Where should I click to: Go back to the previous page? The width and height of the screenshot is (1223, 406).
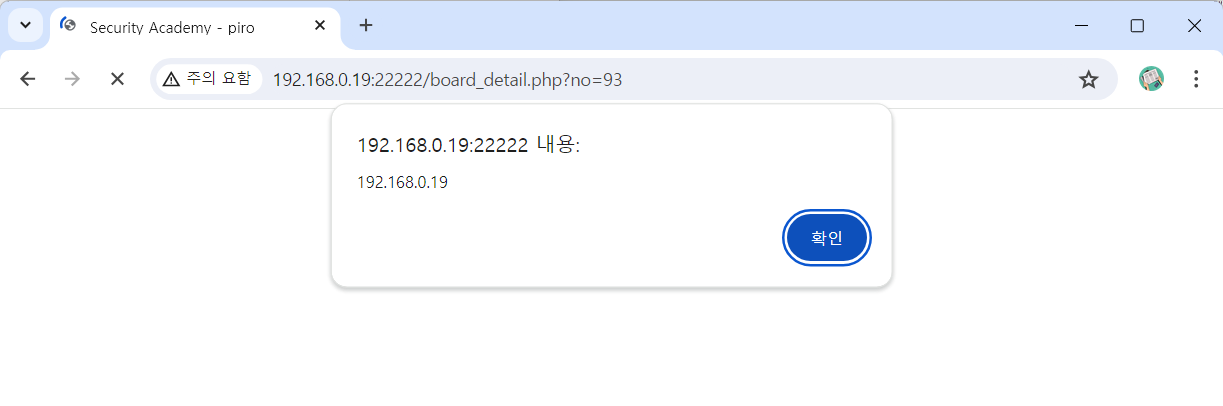pos(27,79)
